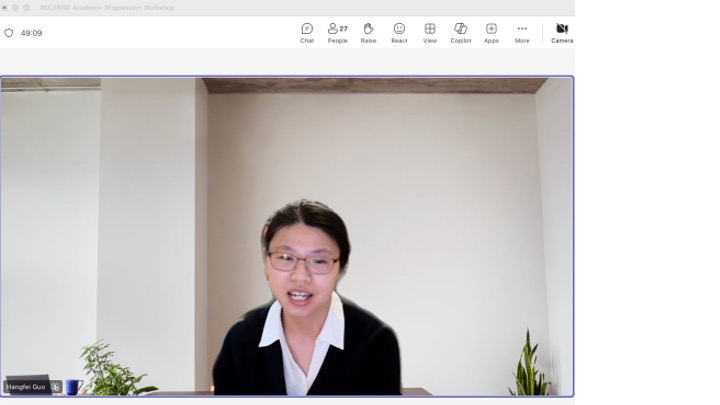Toggle the Camera on
Image resolution: width=720 pixels, height=405 pixels.
tap(562, 33)
